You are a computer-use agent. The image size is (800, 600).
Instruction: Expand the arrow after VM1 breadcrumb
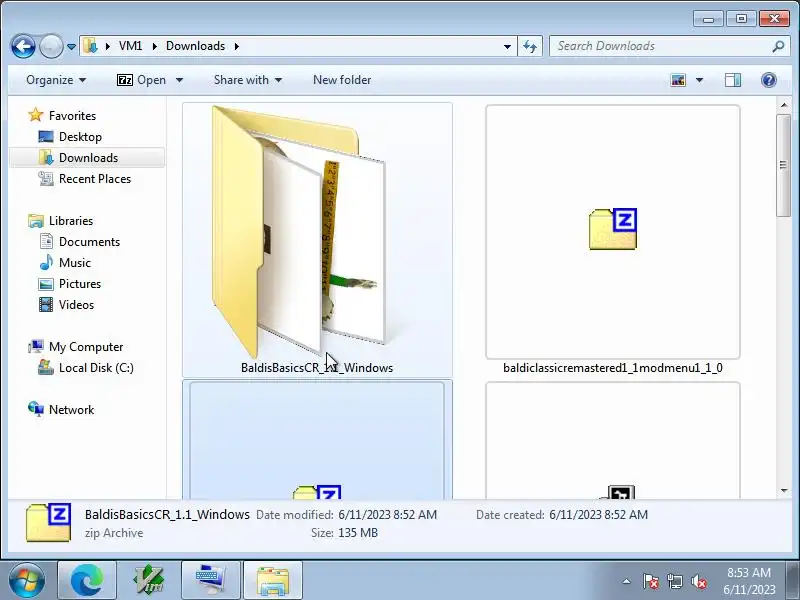coord(155,46)
